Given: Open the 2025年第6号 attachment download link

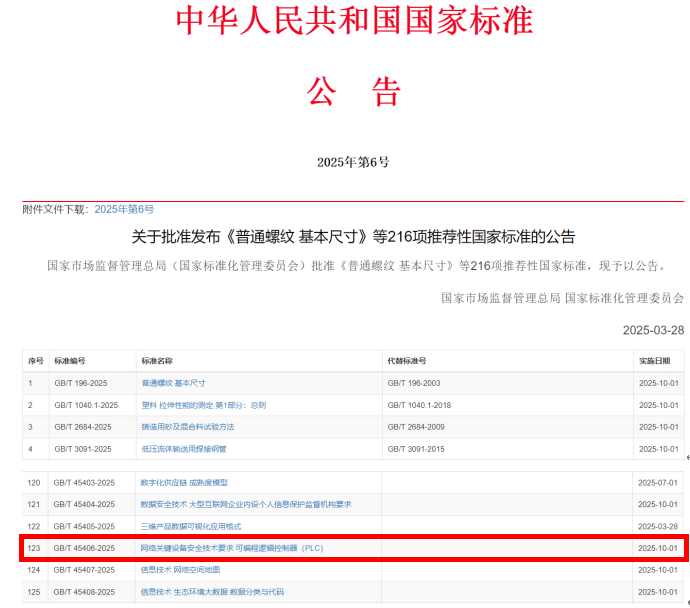Looking at the screenshot, I should [124, 209].
